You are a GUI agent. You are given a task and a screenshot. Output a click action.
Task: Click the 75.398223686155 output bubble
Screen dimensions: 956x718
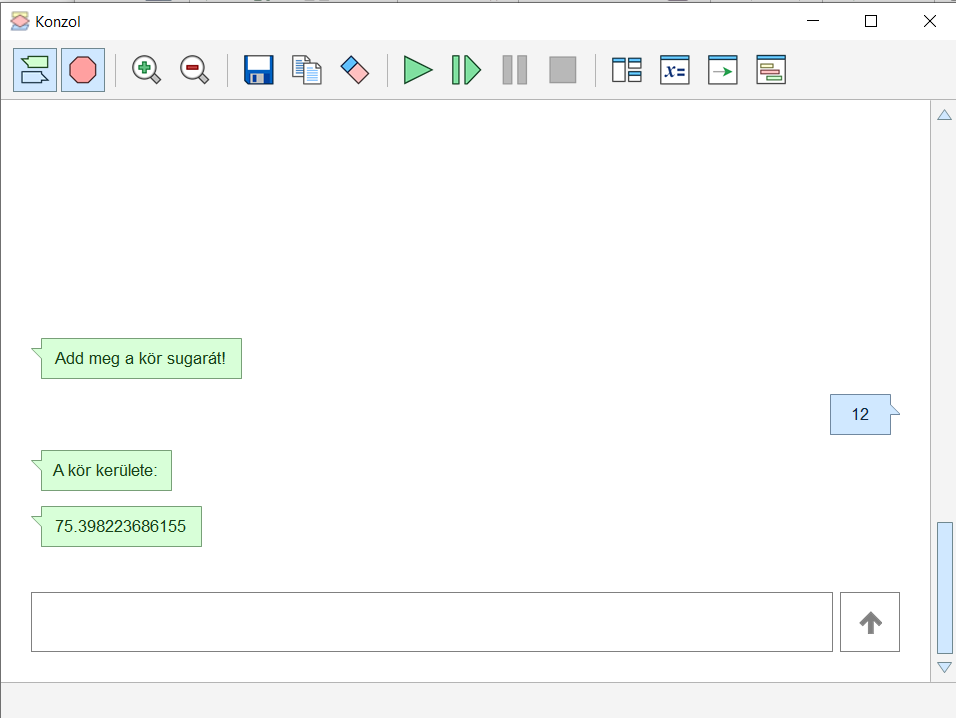121,527
